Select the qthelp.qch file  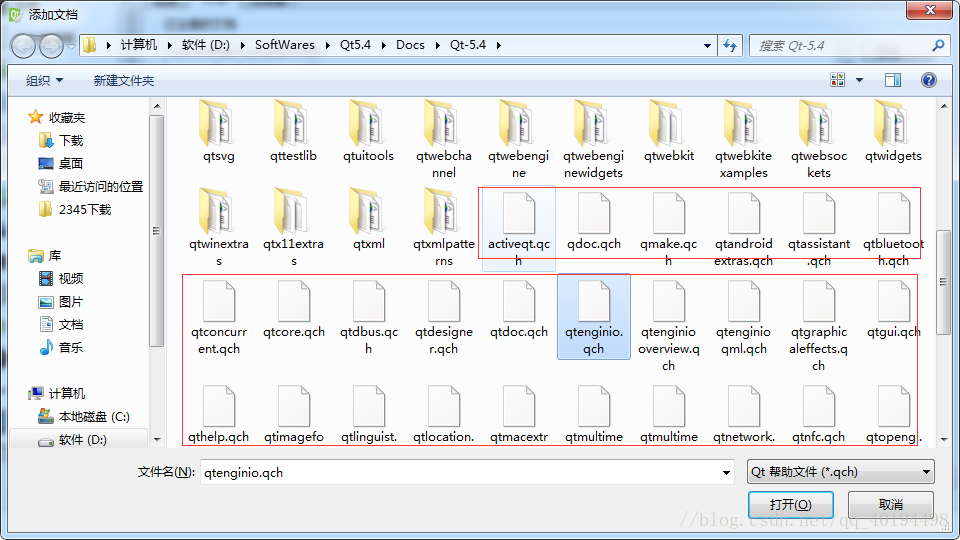tap(219, 414)
